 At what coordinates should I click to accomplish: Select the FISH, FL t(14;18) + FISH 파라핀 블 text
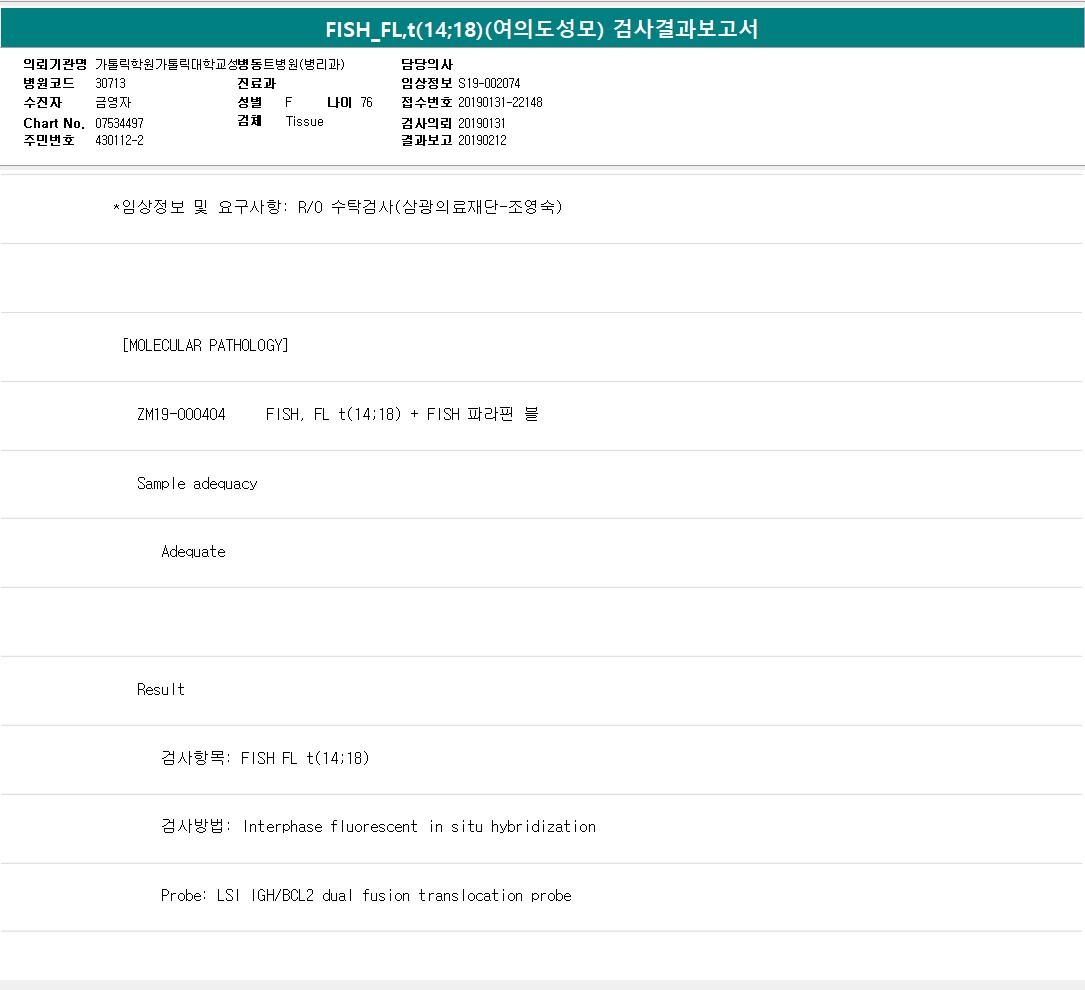point(402,414)
